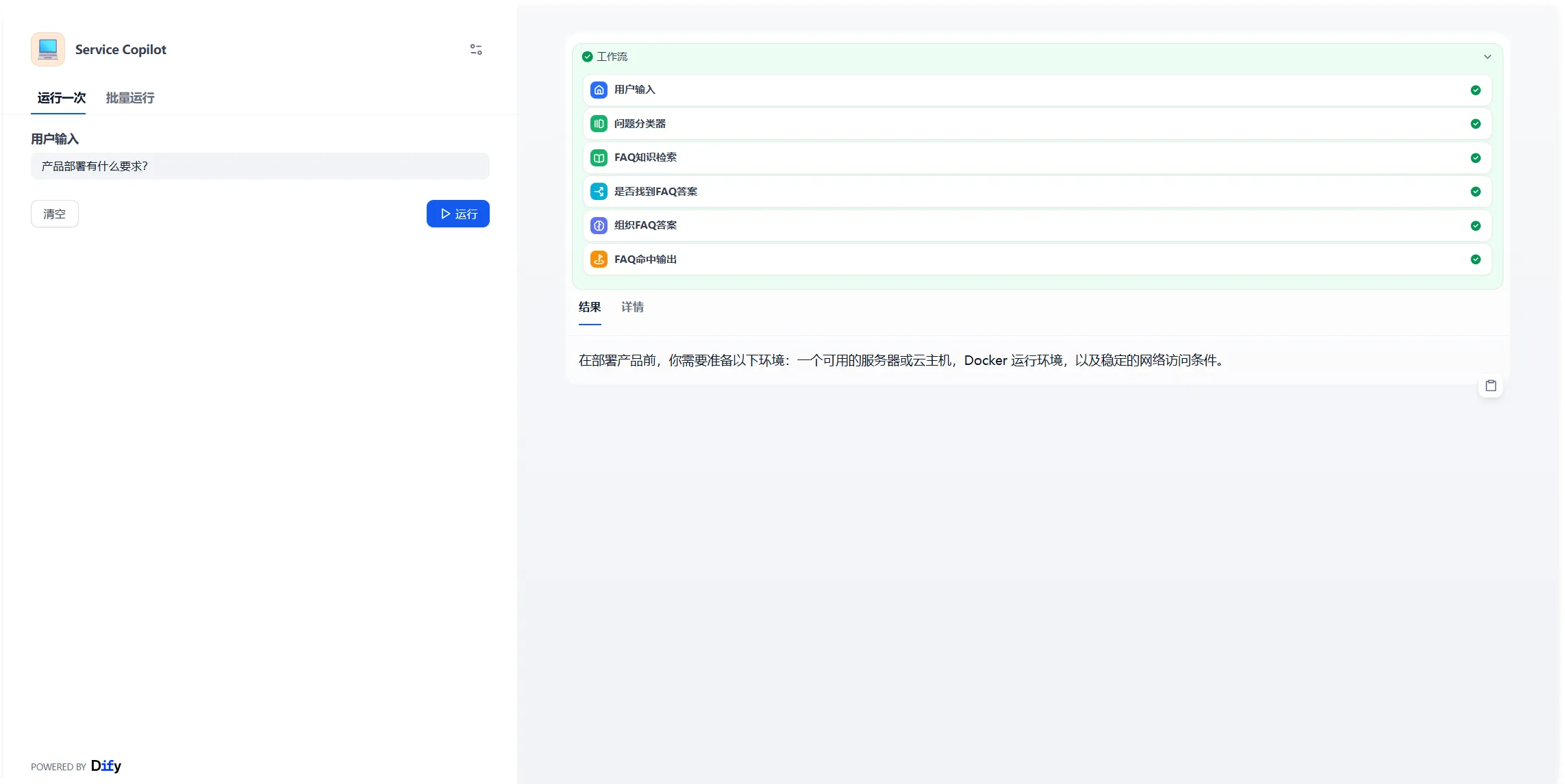Collapse the 工作流 panel with the chevron
The image size is (1565, 784).
coord(1487,57)
